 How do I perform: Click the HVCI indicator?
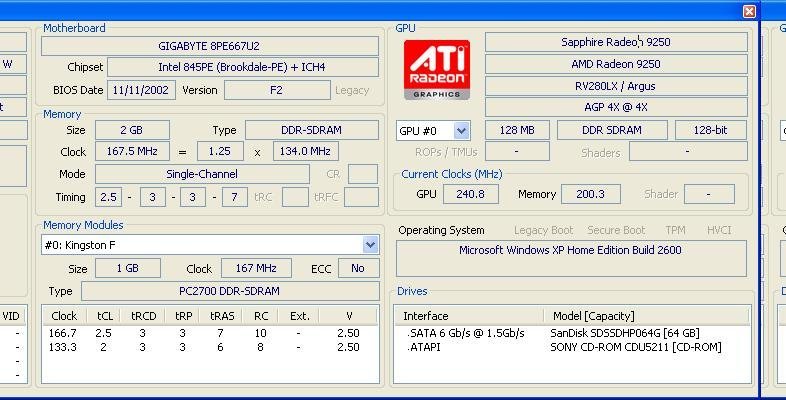pos(719,230)
